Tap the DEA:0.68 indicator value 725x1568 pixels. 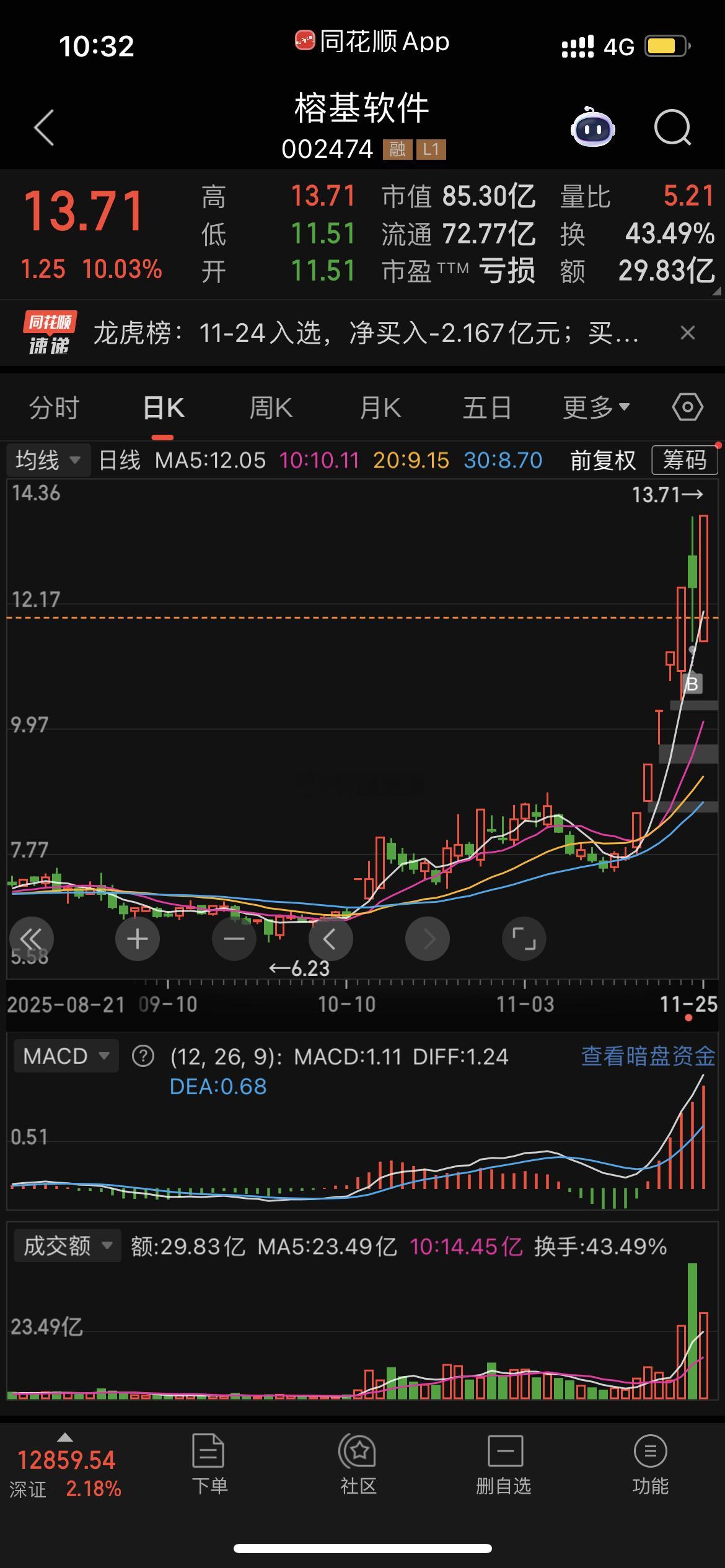[218, 1086]
